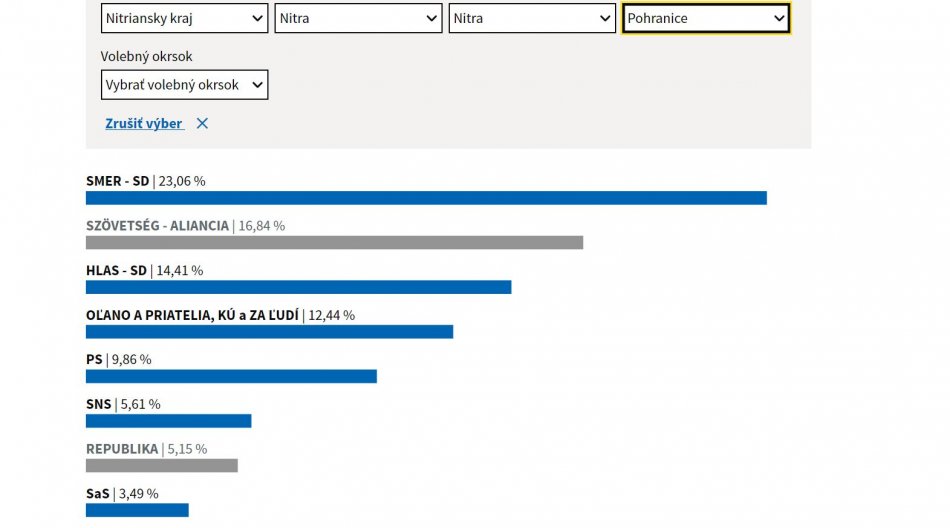The height and width of the screenshot is (528, 950).
Task: Click the X icon beside Zrušiť výber
Action: [202, 123]
